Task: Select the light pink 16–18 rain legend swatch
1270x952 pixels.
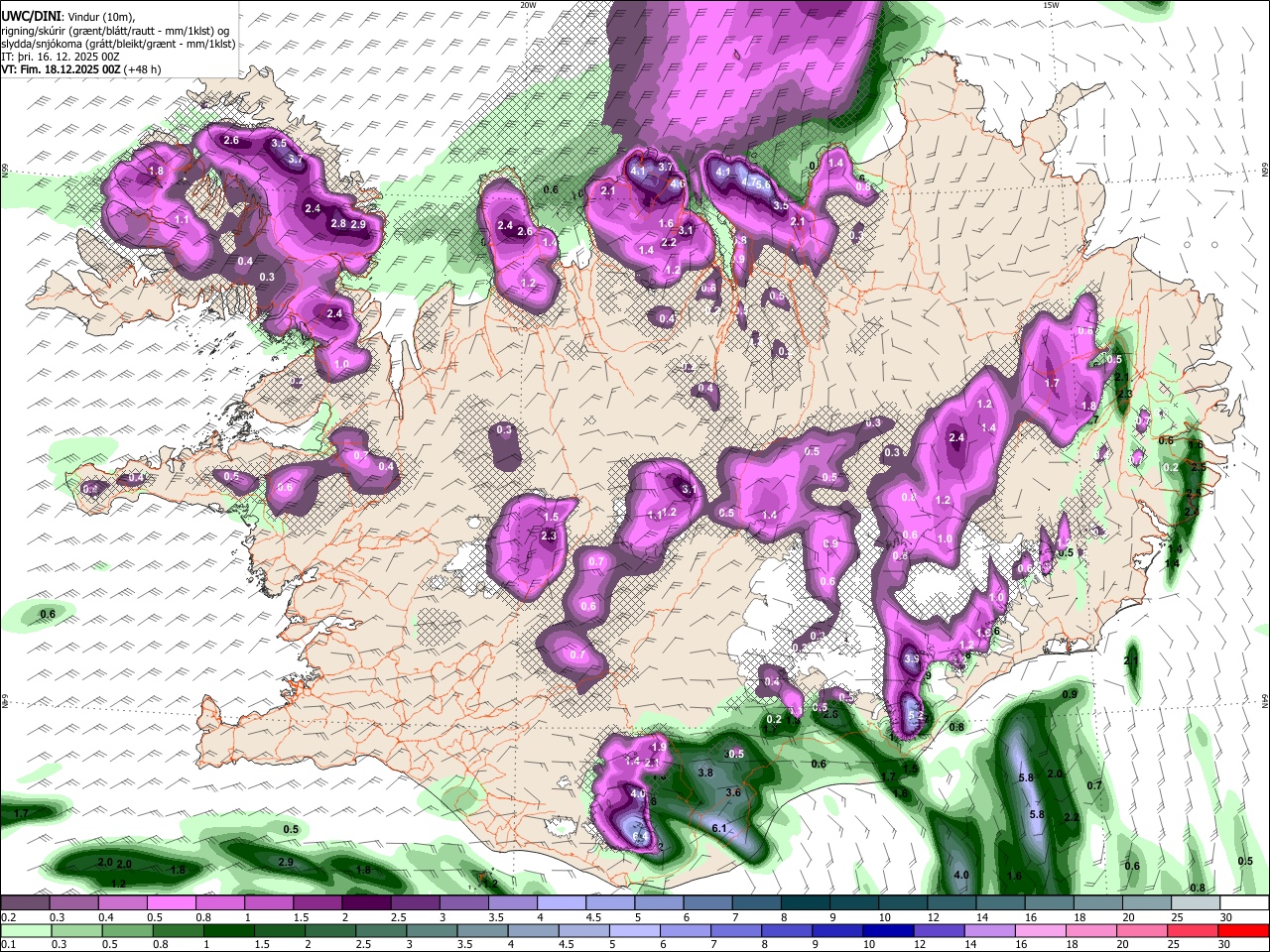Action: (x=1042, y=930)
